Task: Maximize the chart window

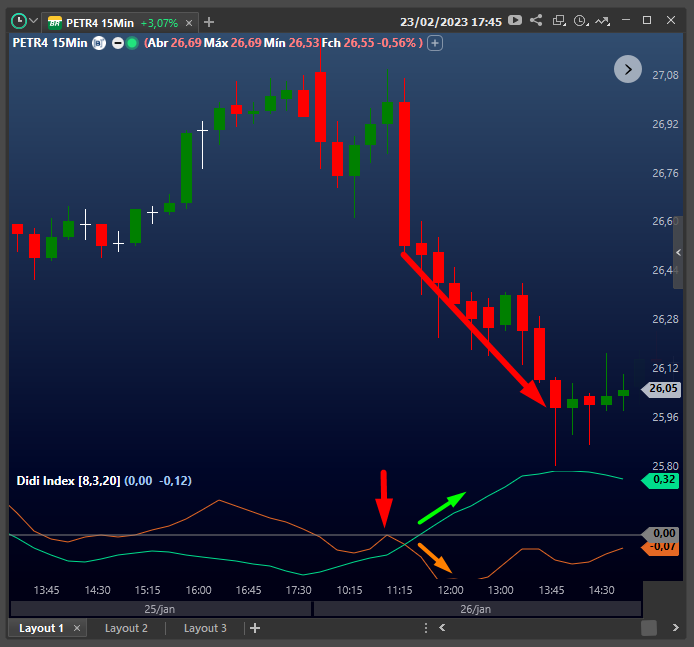Action: tap(647, 20)
